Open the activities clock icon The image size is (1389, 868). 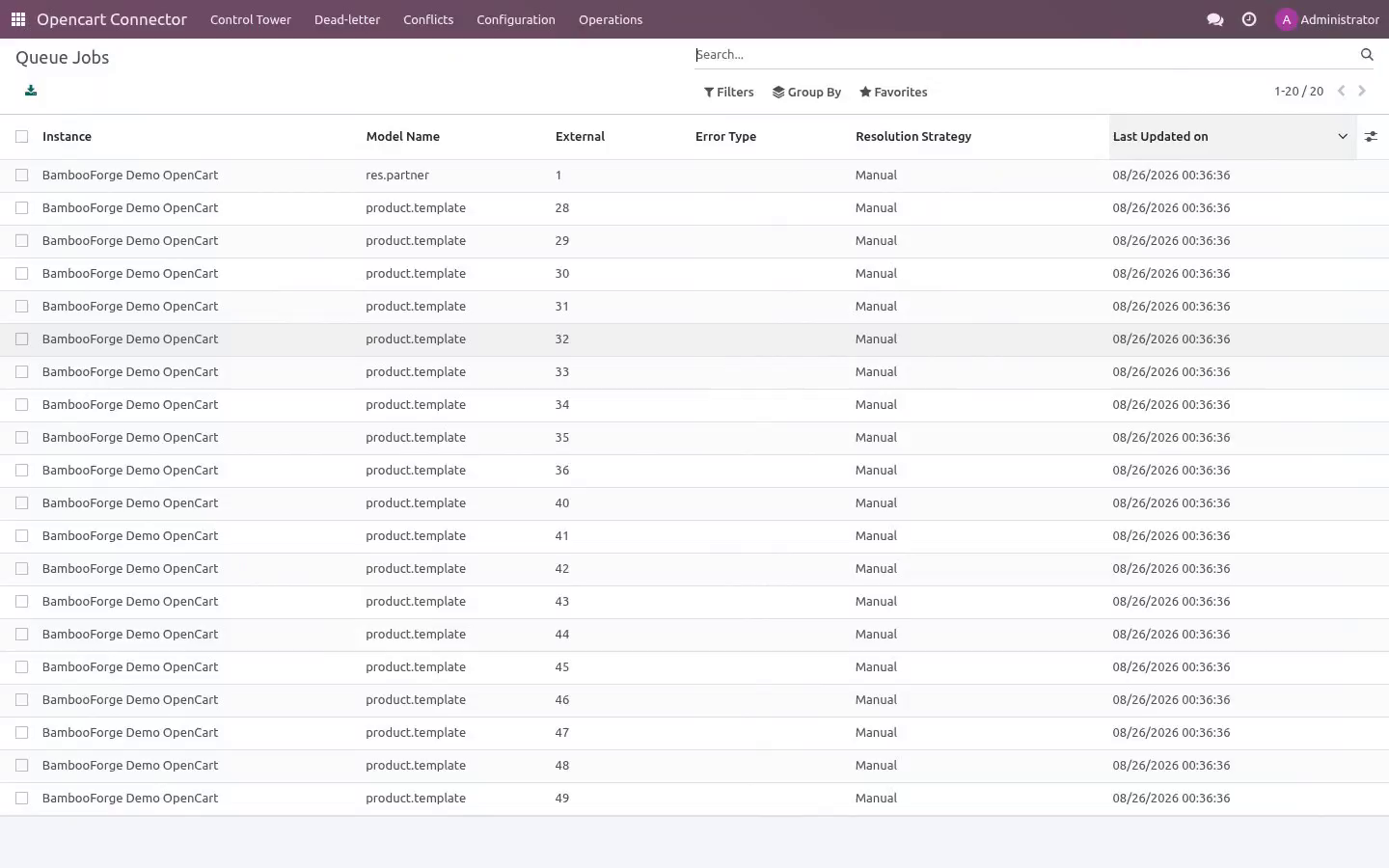tap(1249, 19)
